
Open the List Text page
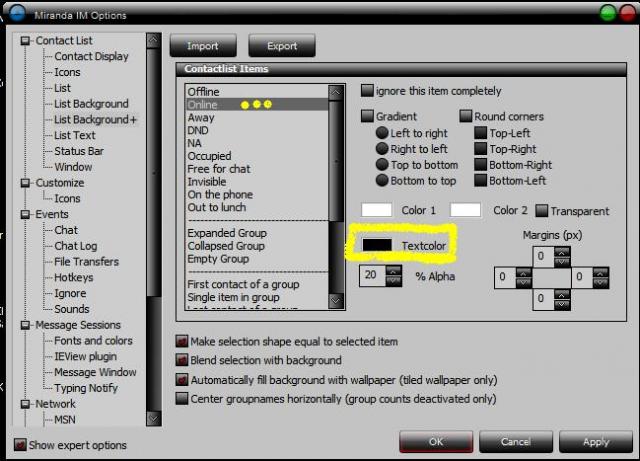pyautogui.click(x=75, y=135)
